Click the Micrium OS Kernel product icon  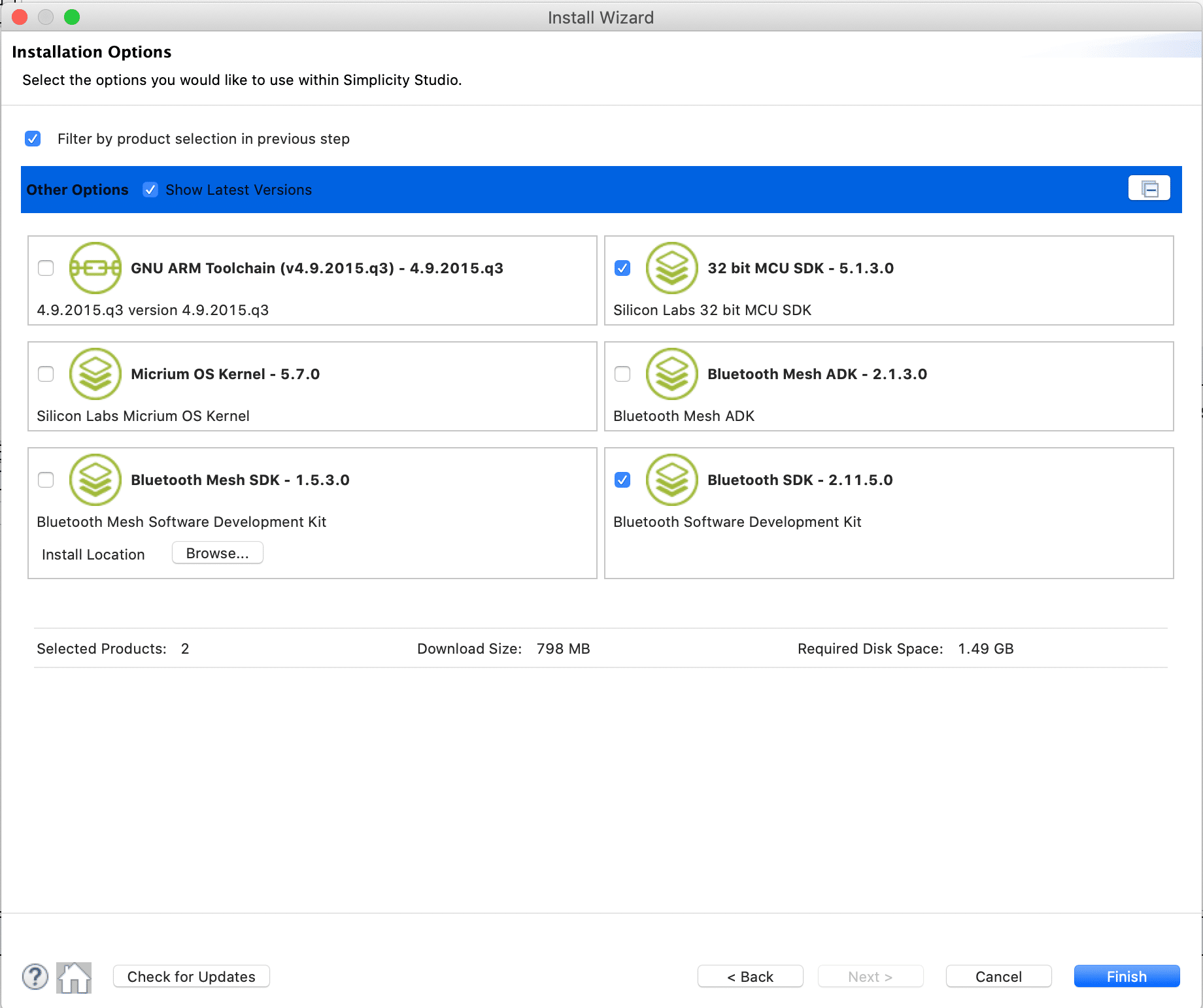point(95,374)
